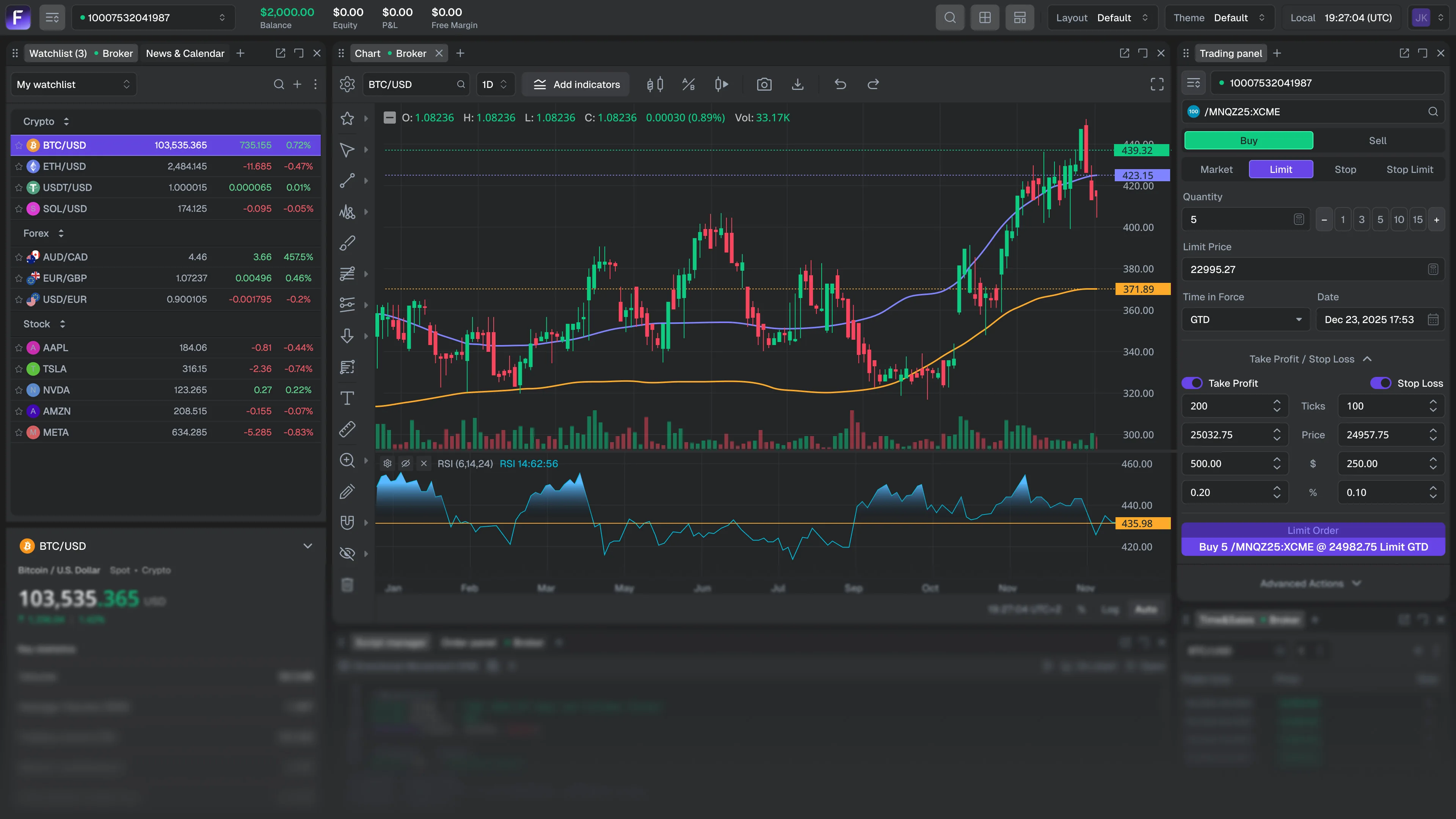Open the GTD Time in Force dropdown
Viewport: 1456px width, 819px height.
pyautogui.click(x=1245, y=319)
